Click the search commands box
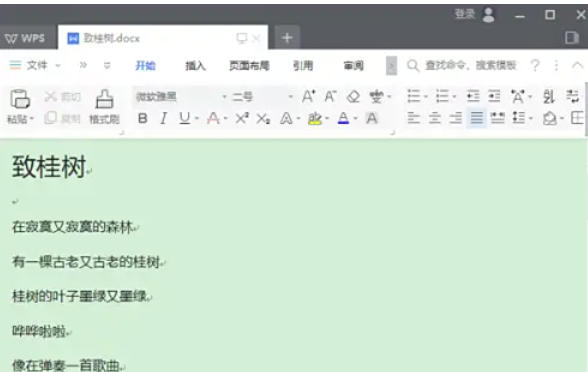588x372 pixels. (x=462, y=66)
